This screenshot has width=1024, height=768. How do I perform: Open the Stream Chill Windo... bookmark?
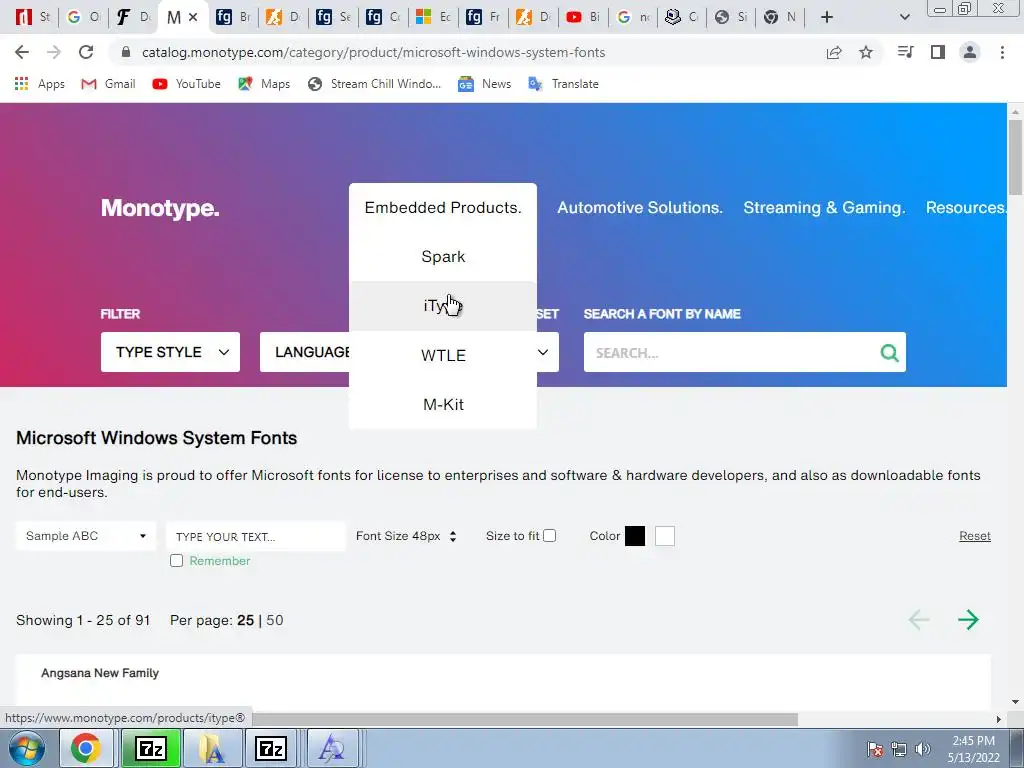point(374,84)
